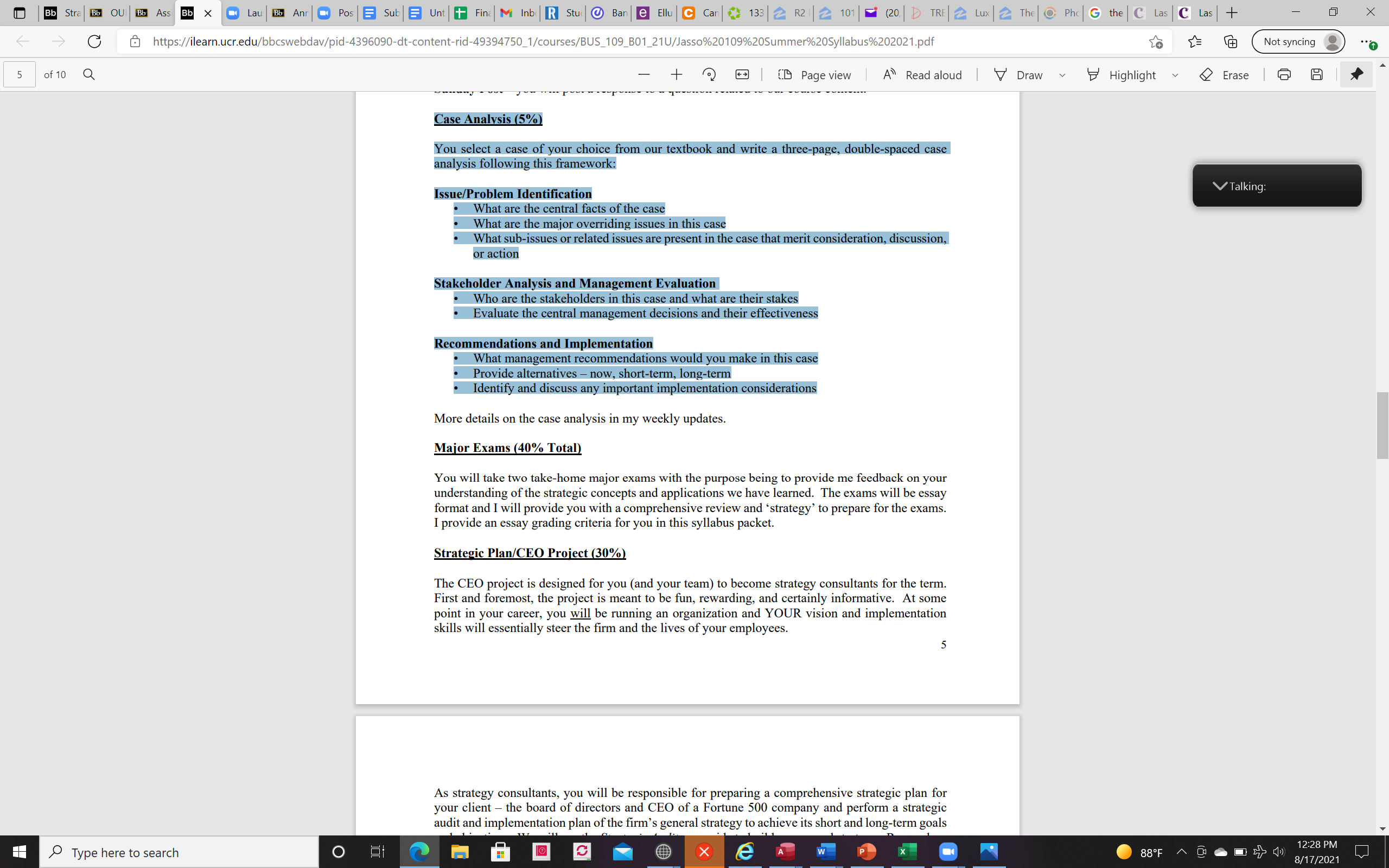Launch Word from the taskbar
This screenshot has width=1389, height=868.
coord(825,852)
